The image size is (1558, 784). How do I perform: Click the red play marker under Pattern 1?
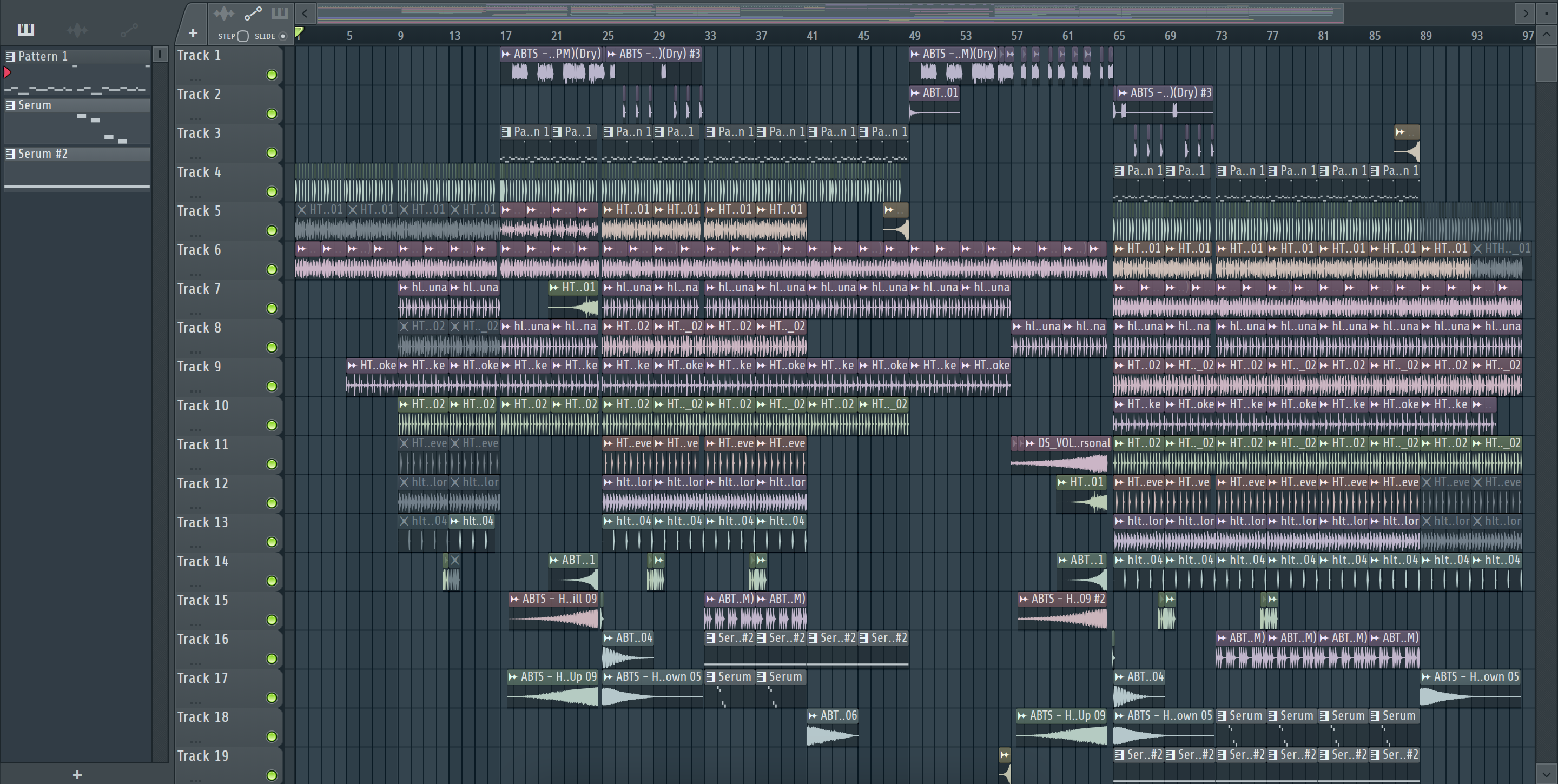tap(7, 72)
